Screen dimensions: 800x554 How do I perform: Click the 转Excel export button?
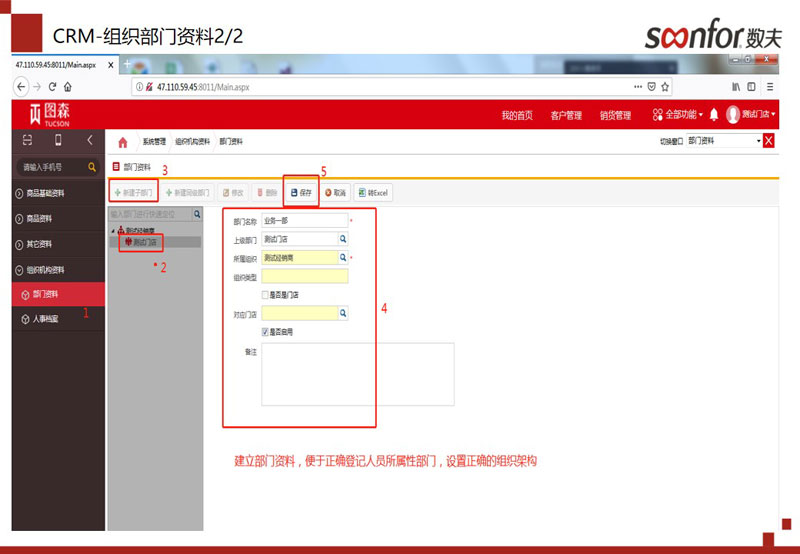(372, 192)
